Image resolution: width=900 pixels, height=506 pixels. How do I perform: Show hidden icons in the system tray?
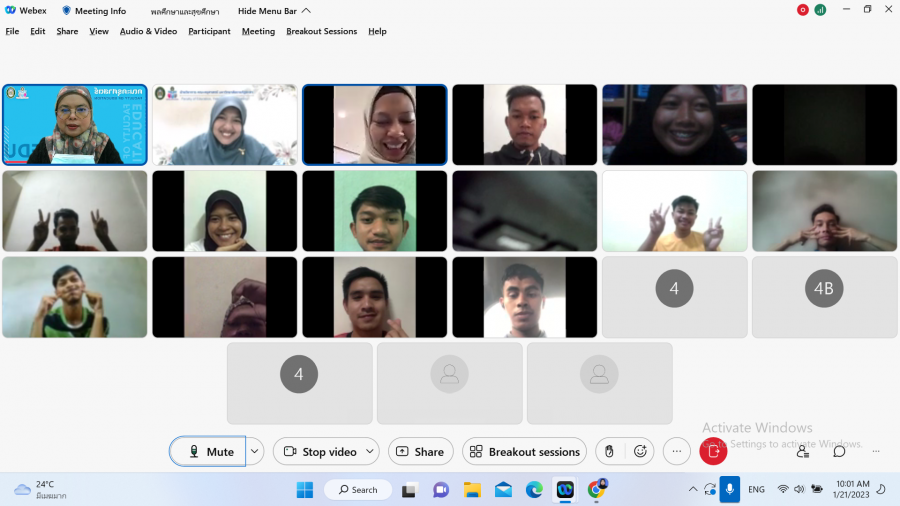point(693,489)
